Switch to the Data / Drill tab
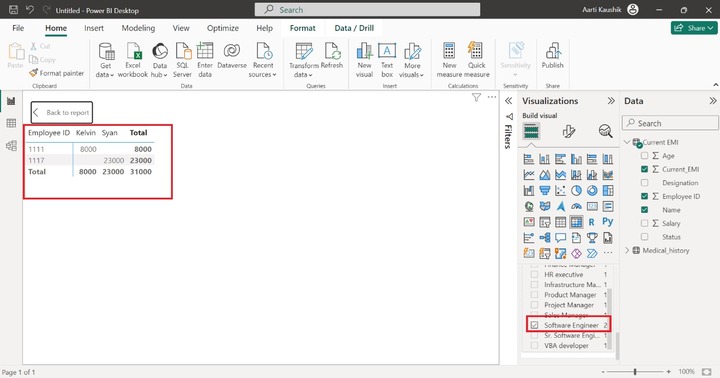The height and width of the screenshot is (378, 720). pos(354,28)
